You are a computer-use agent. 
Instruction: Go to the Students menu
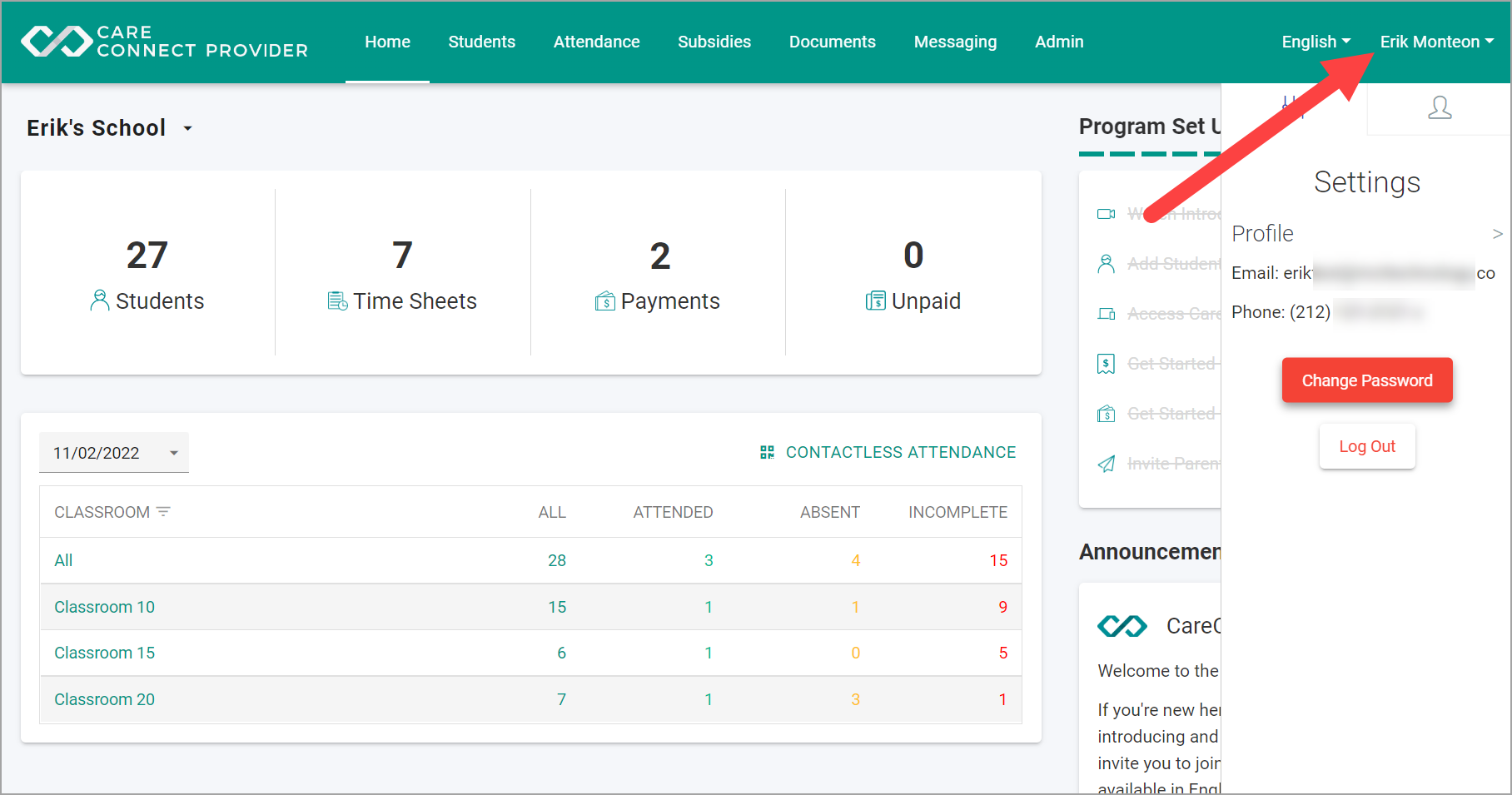coord(481,42)
